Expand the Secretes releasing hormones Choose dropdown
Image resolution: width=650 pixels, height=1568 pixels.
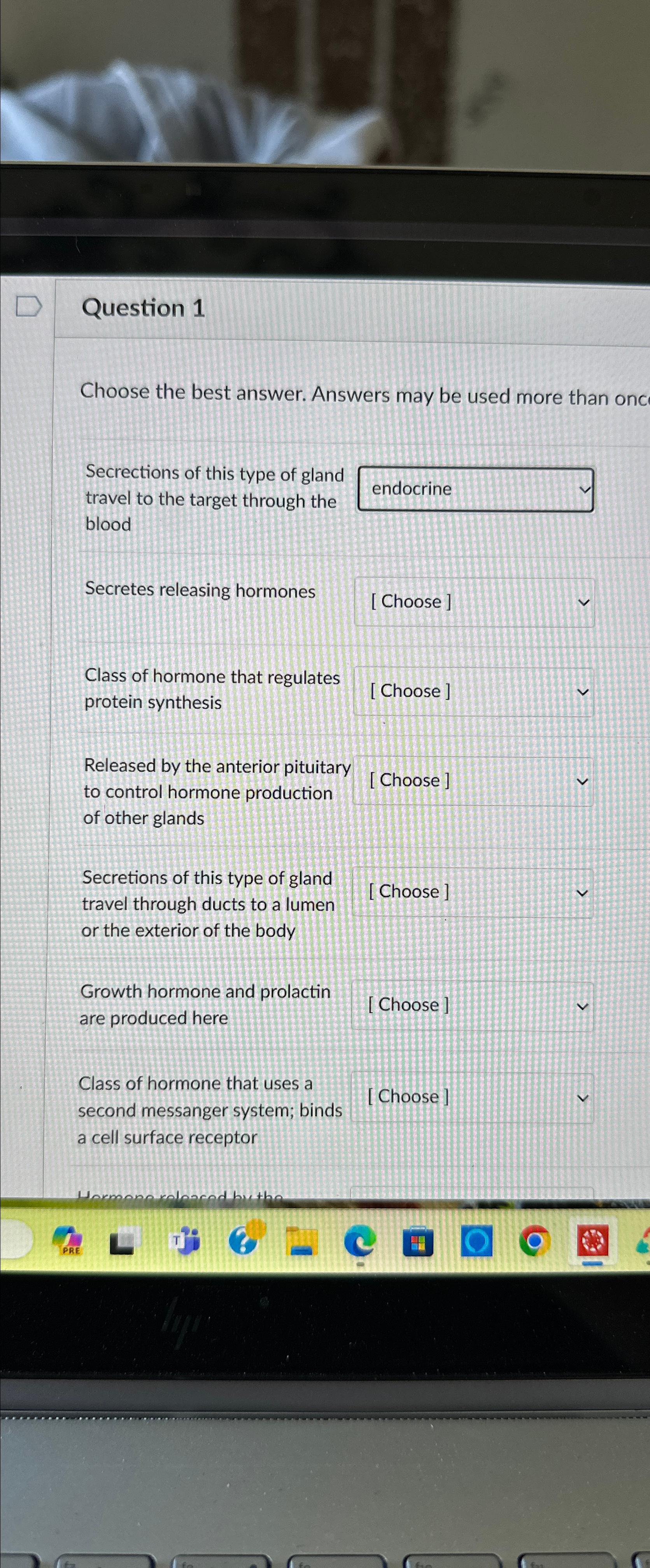[473, 603]
